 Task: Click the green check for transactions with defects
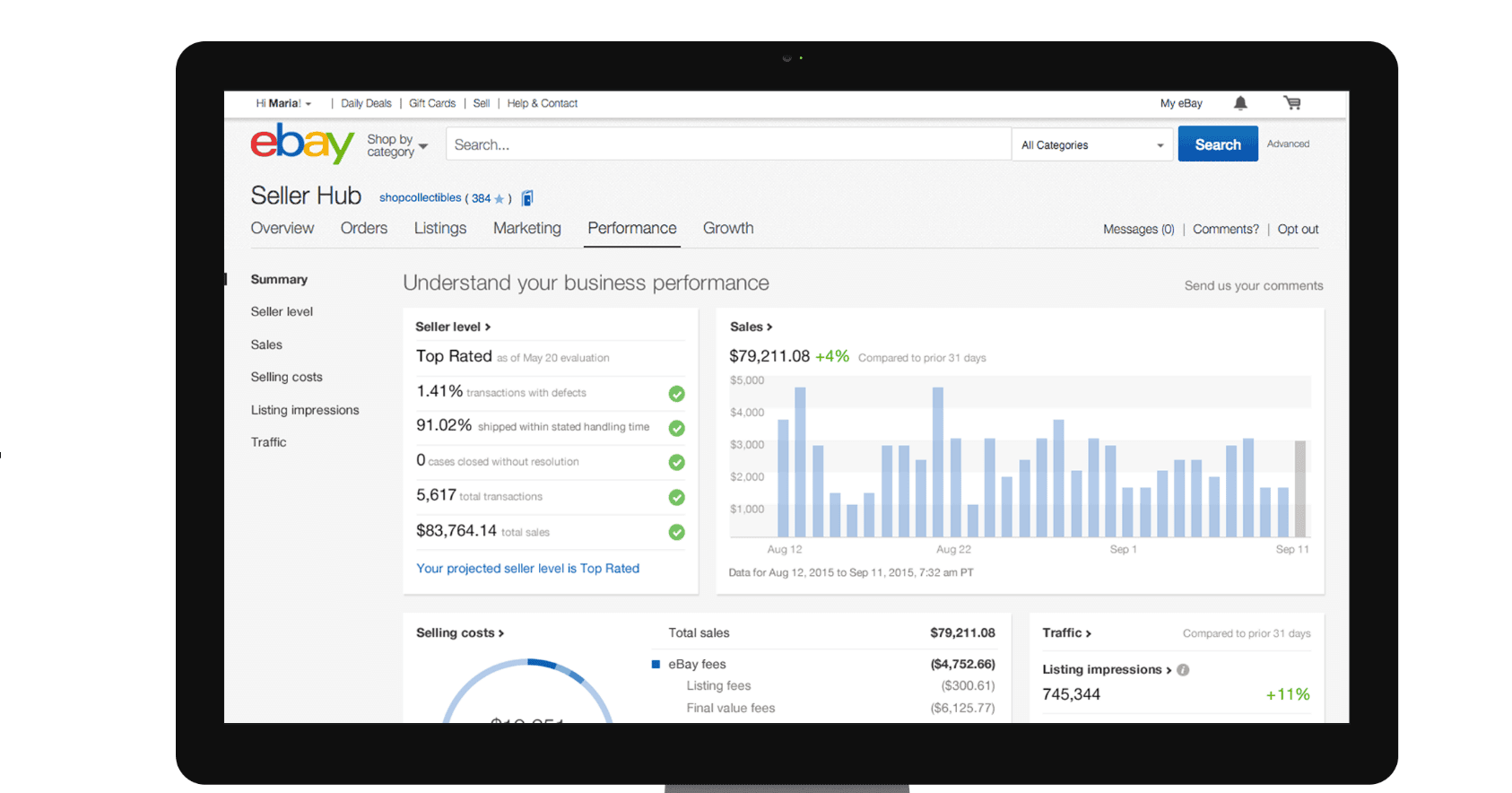[677, 393]
